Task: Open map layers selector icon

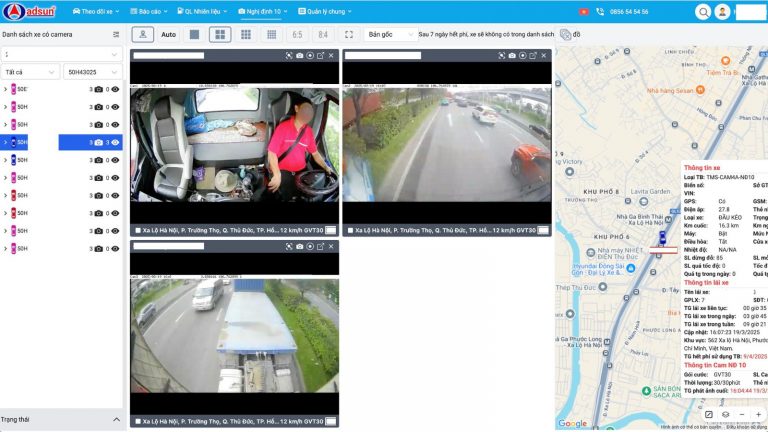Action: pos(724,414)
